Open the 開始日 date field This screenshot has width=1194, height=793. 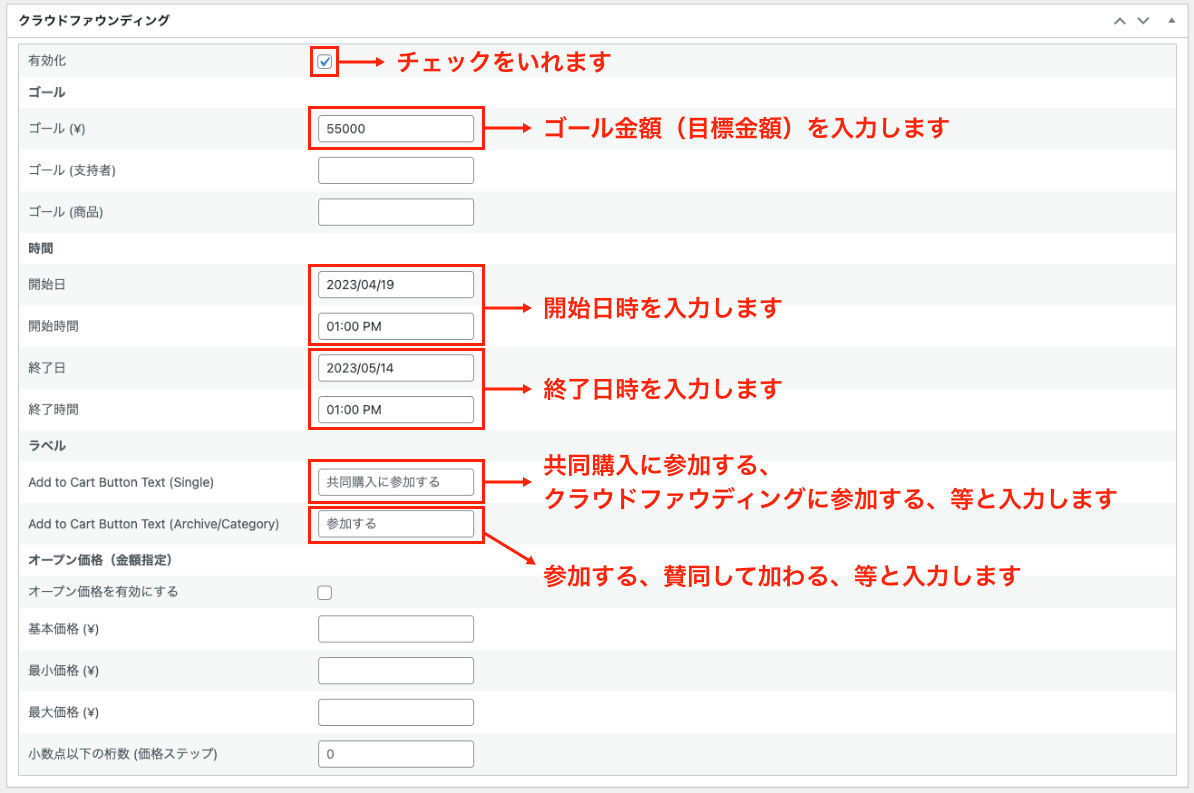point(395,285)
